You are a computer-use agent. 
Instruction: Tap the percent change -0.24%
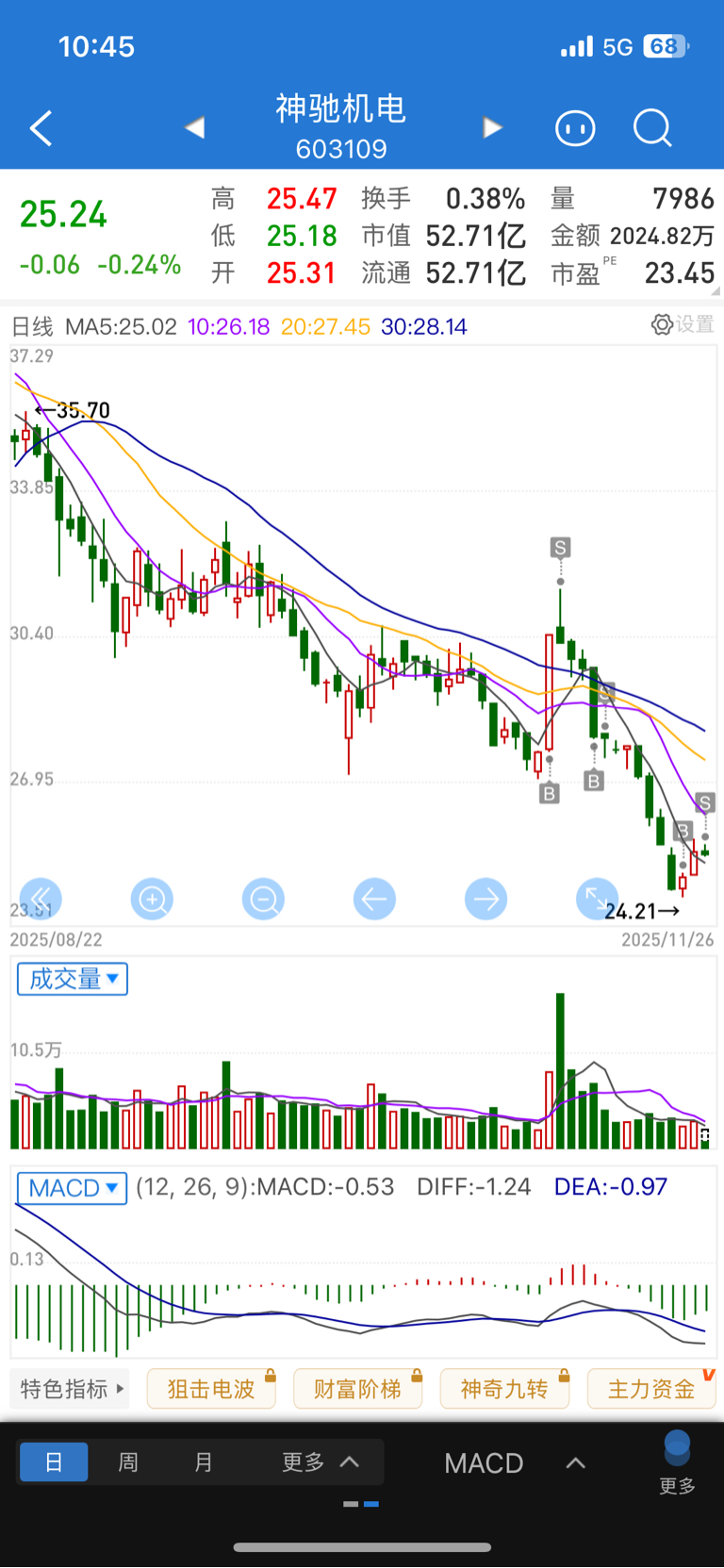[x=140, y=264]
